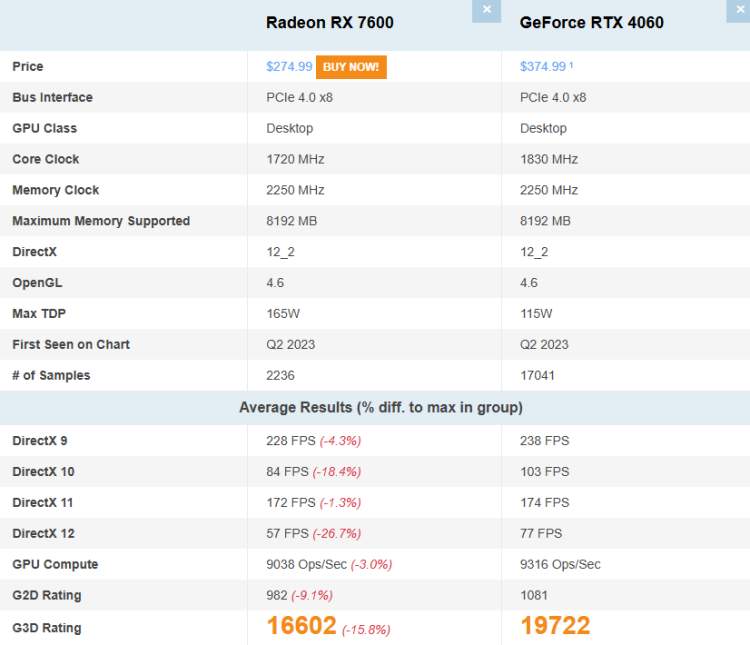The width and height of the screenshot is (750, 645).
Task: Click the 57 FPS DirectX 12 result
Action: (287, 534)
